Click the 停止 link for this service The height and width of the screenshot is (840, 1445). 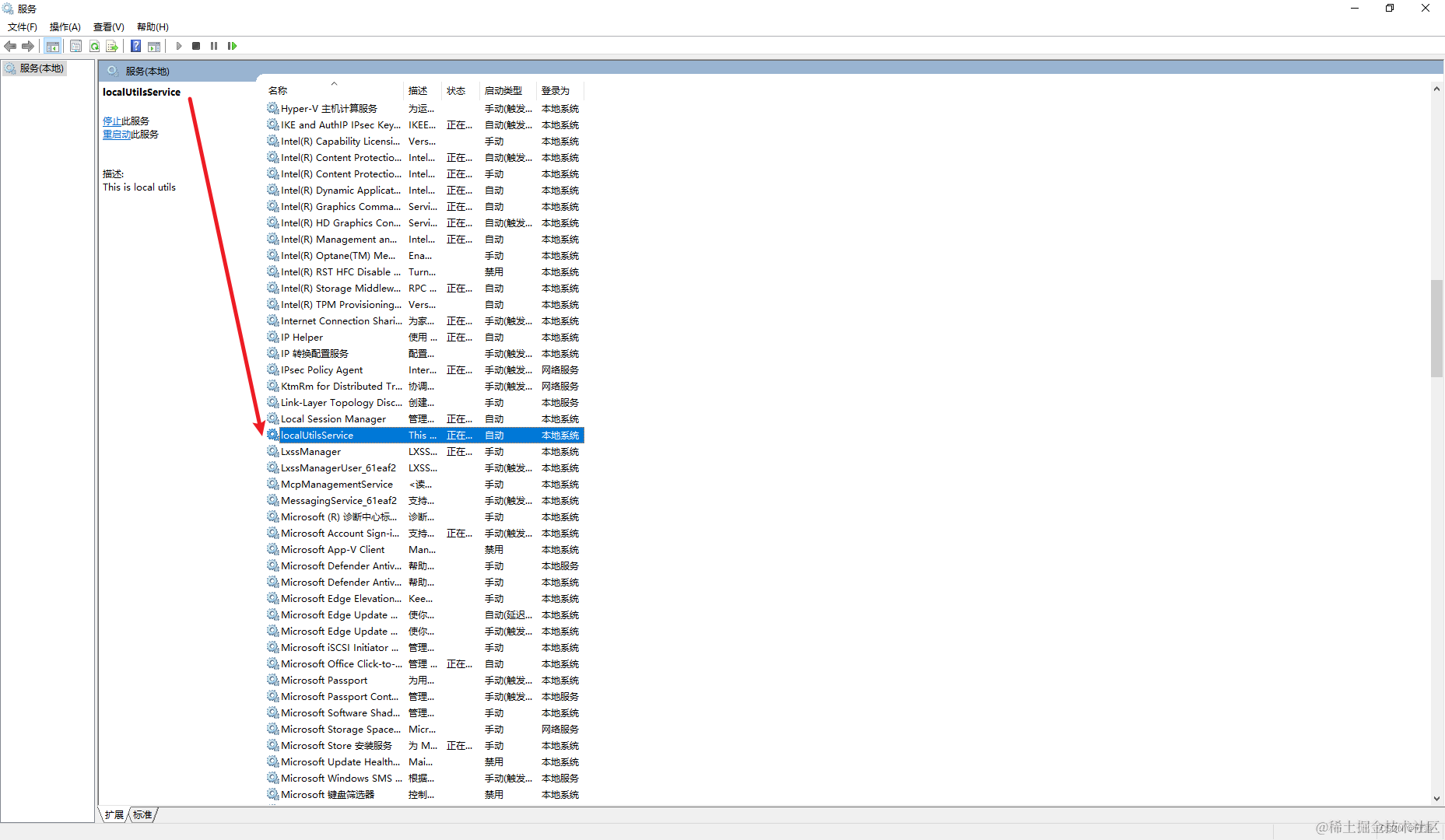pyautogui.click(x=112, y=121)
